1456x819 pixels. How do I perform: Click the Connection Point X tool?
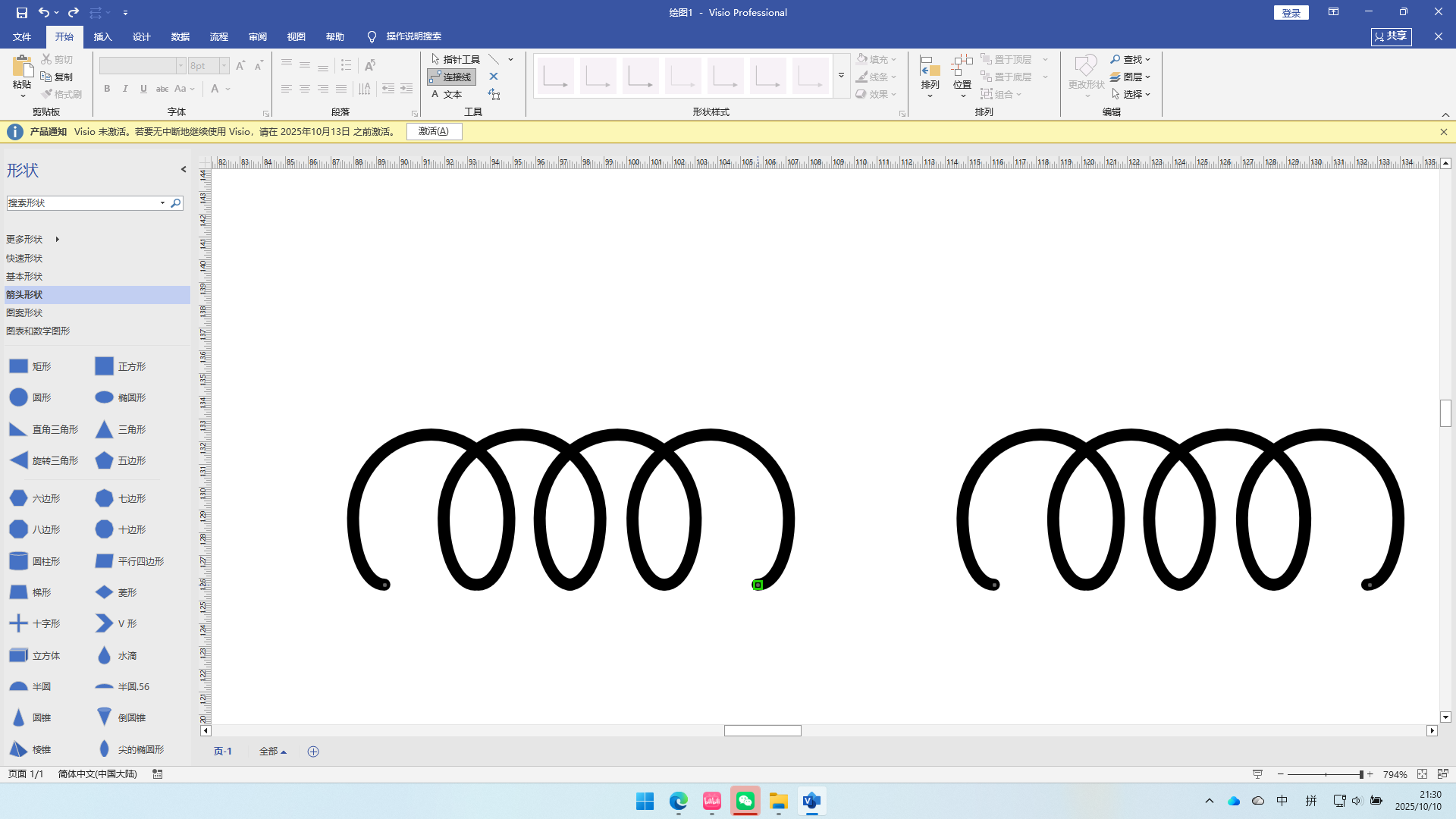pos(494,77)
